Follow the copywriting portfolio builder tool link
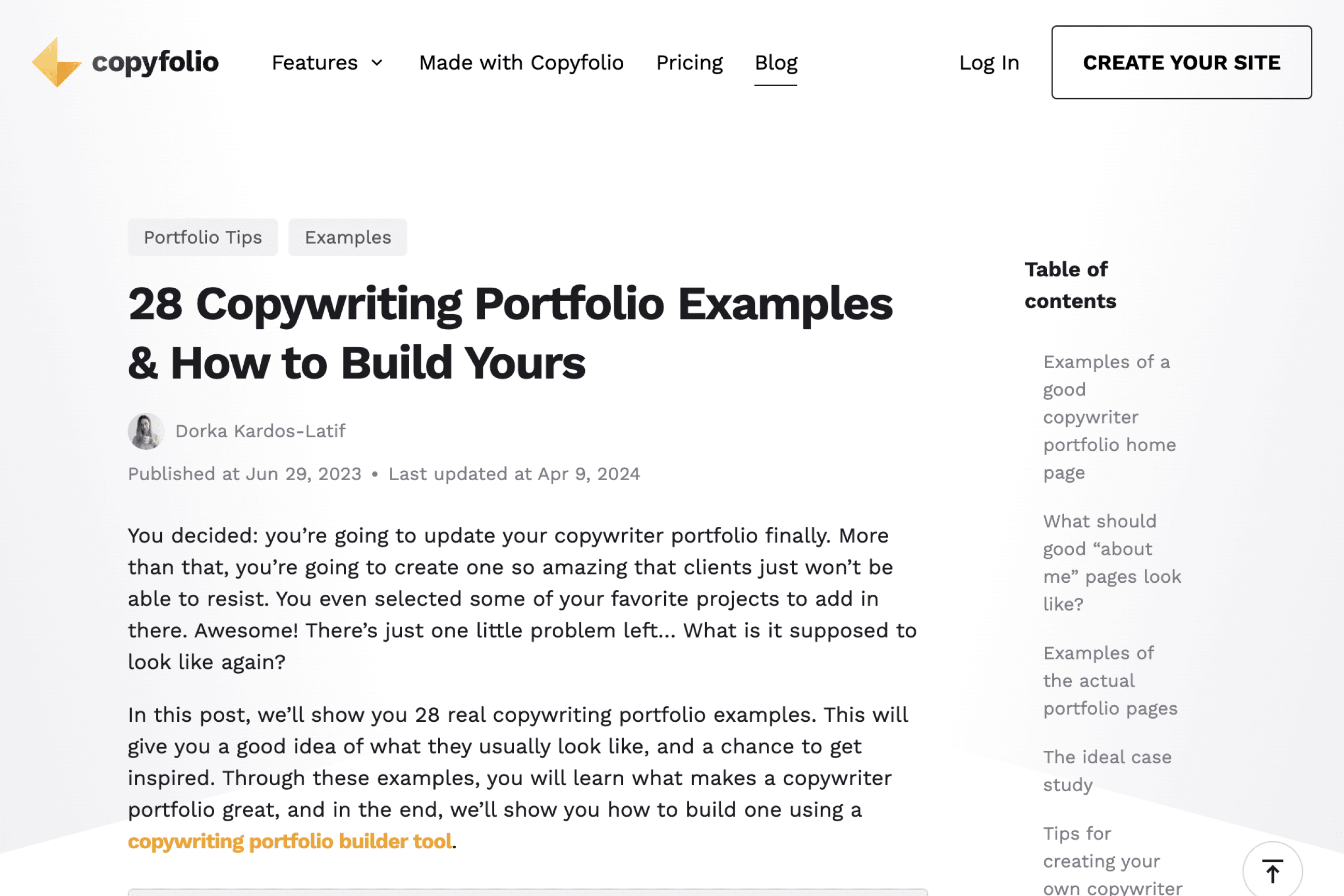The width and height of the screenshot is (1344, 896). [x=290, y=841]
